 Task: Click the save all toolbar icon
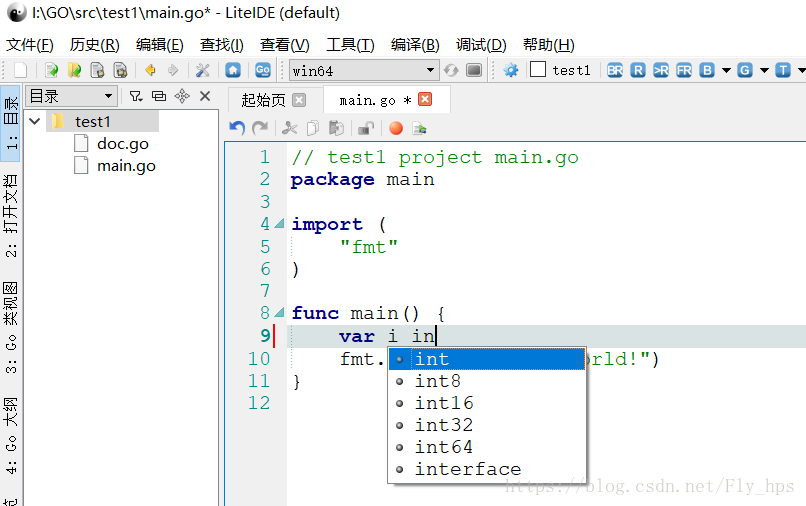coord(120,70)
